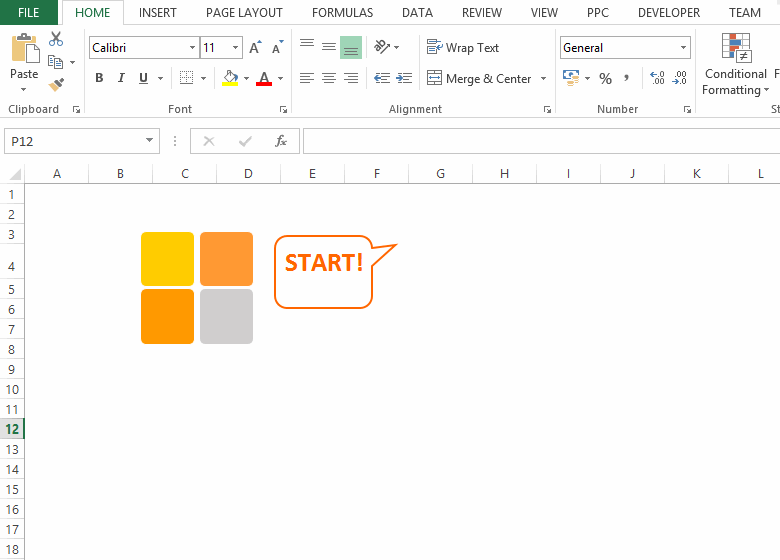
Task: Toggle underline formatting
Action: pos(143,78)
